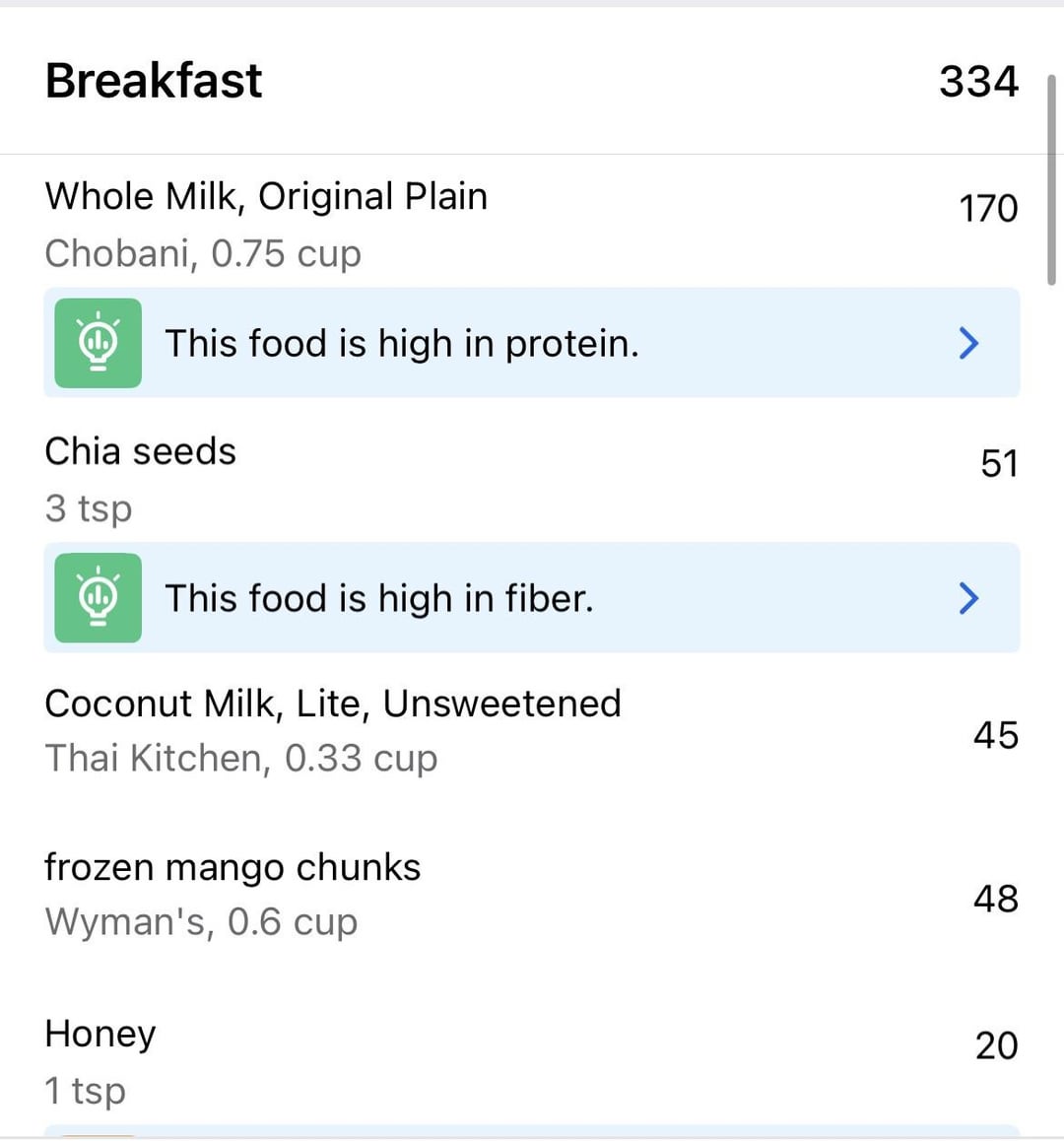Tap "This food is high in fiber" banner
The height and width of the screenshot is (1141, 1064).
[x=379, y=599]
